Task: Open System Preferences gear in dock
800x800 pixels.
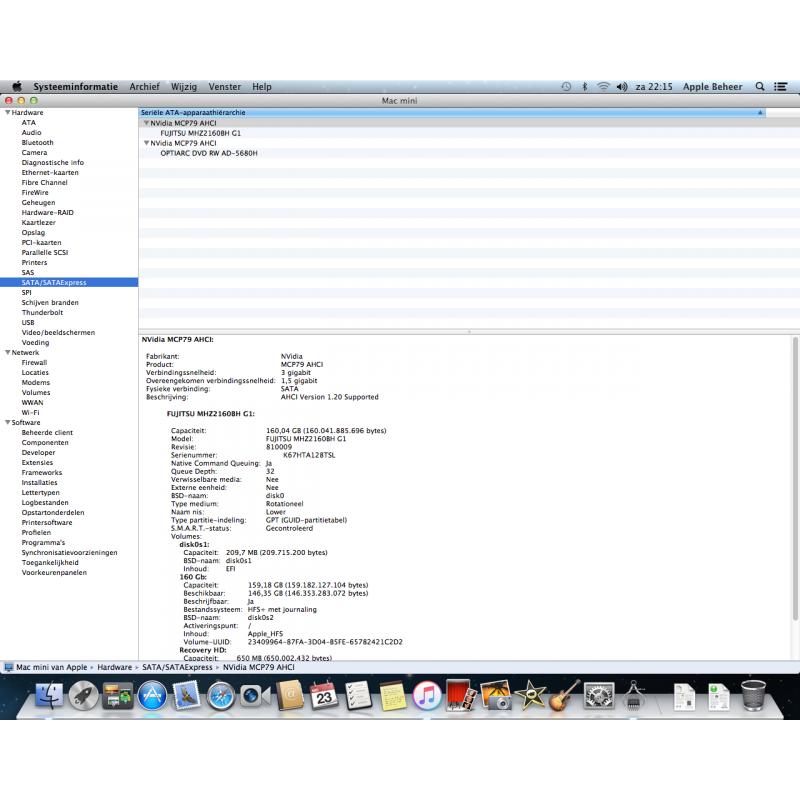Action: [x=598, y=696]
